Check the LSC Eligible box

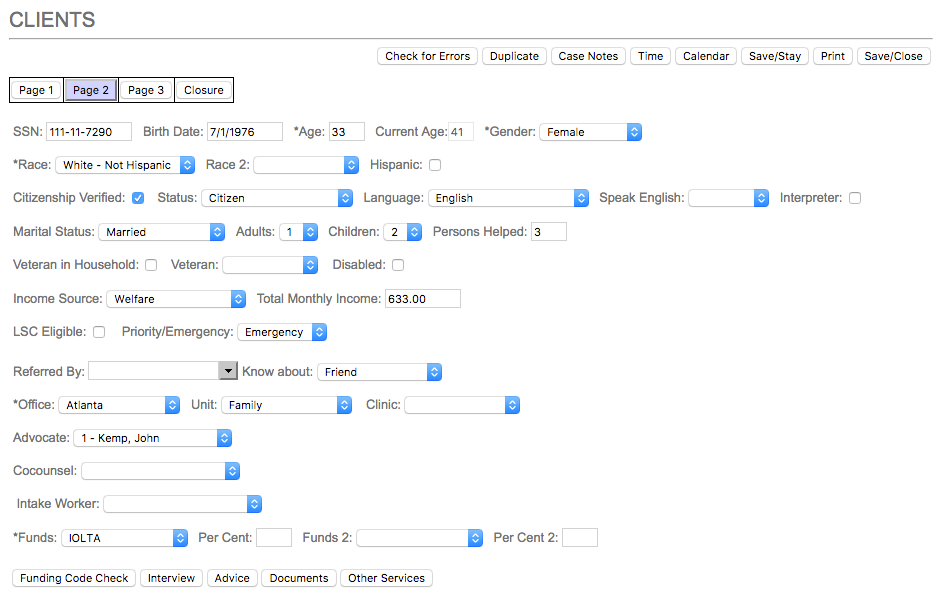[99, 332]
